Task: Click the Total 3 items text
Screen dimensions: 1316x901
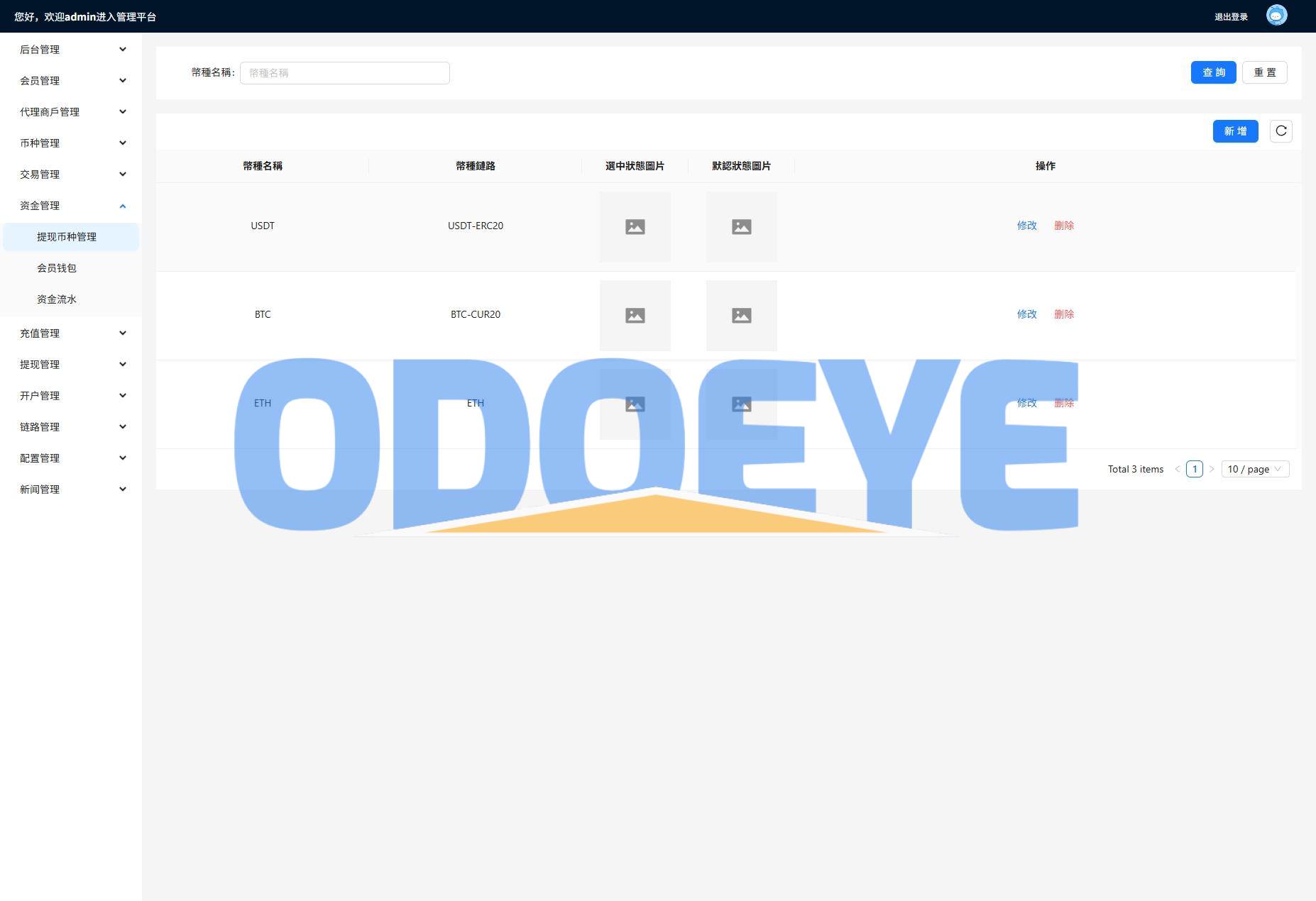Action: pos(1135,469)
